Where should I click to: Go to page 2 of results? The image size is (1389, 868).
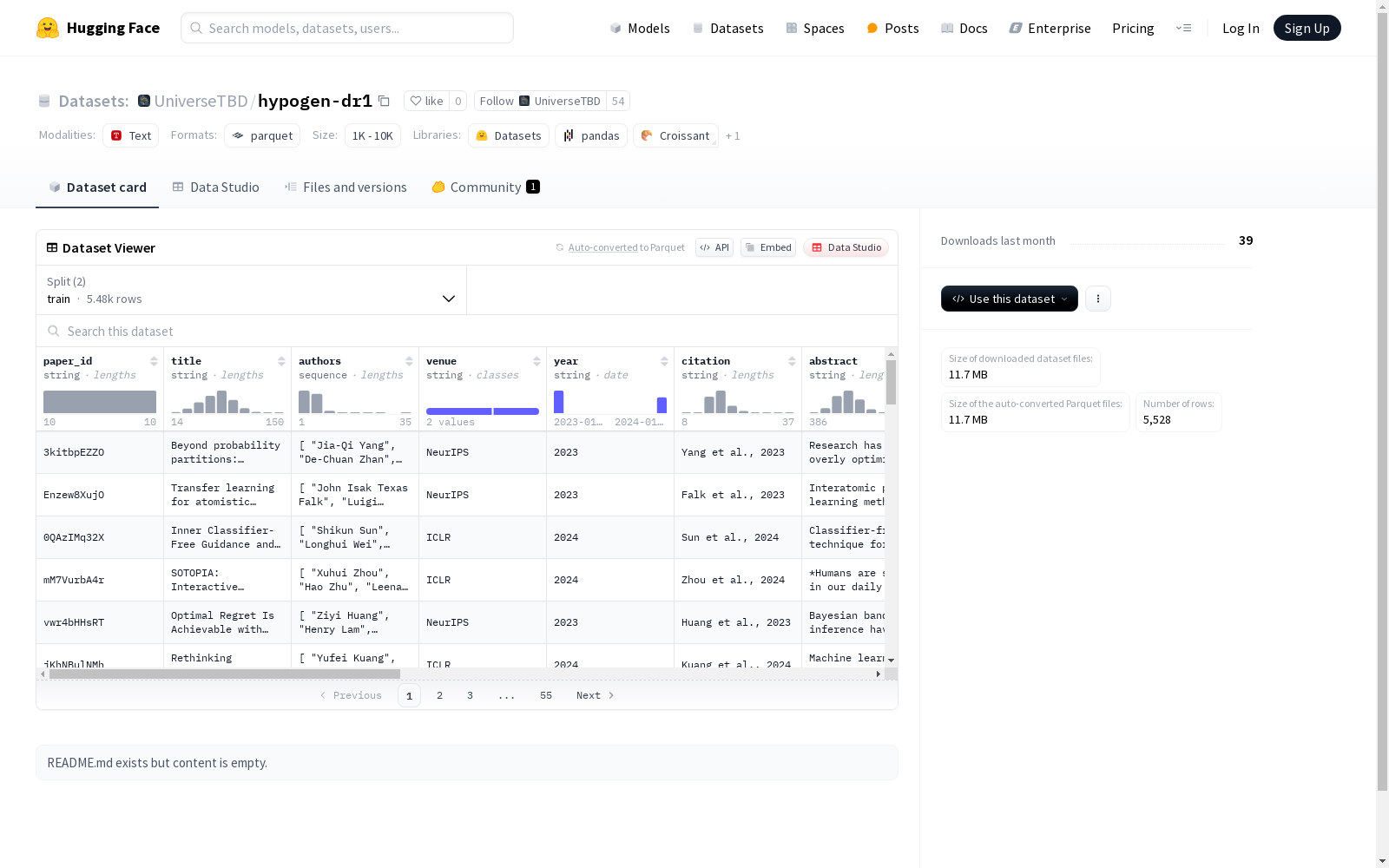tap(439, 695)
